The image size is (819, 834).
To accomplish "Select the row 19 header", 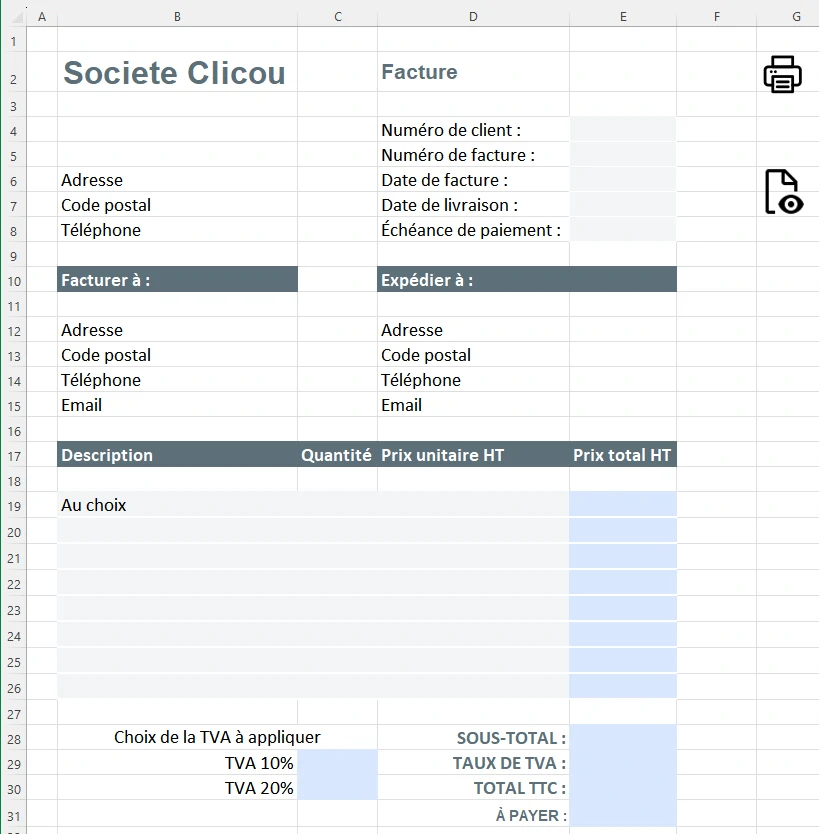I will pos(13,505).
